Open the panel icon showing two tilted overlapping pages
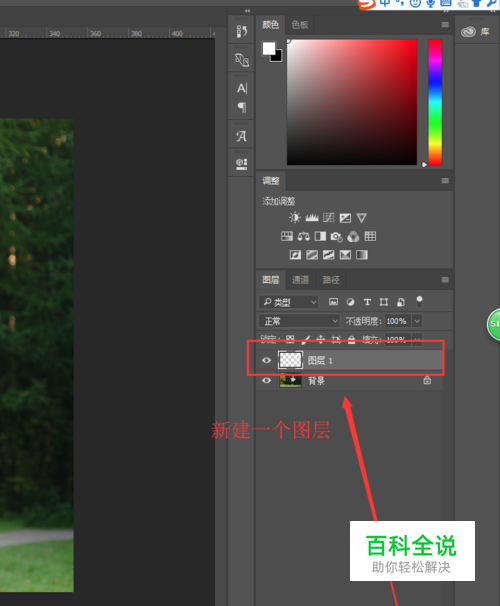This screenshot has width=500, height=606. pyautogui.click(x=242, y=60)
